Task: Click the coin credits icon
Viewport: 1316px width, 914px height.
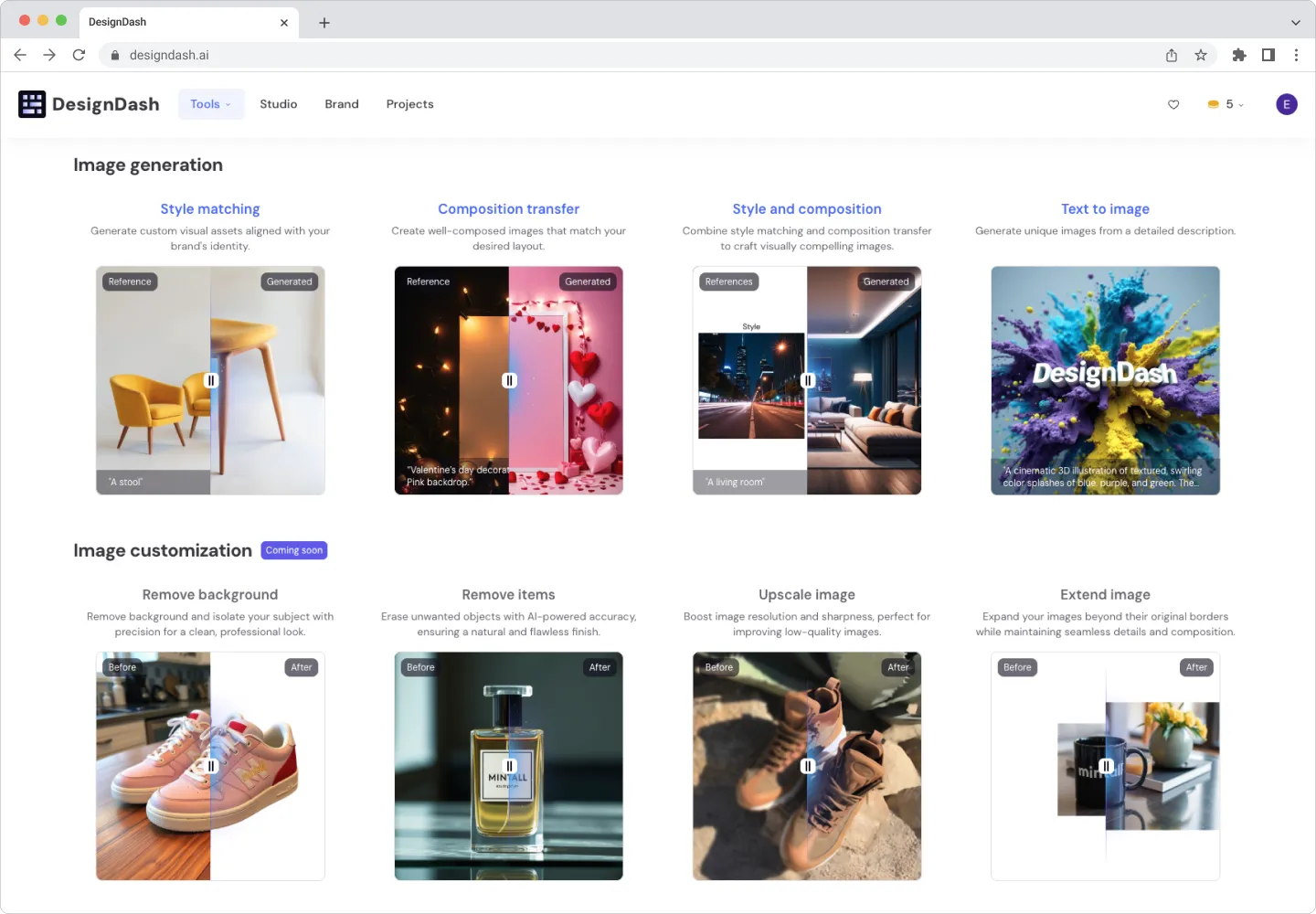Action: (1213, 104)
